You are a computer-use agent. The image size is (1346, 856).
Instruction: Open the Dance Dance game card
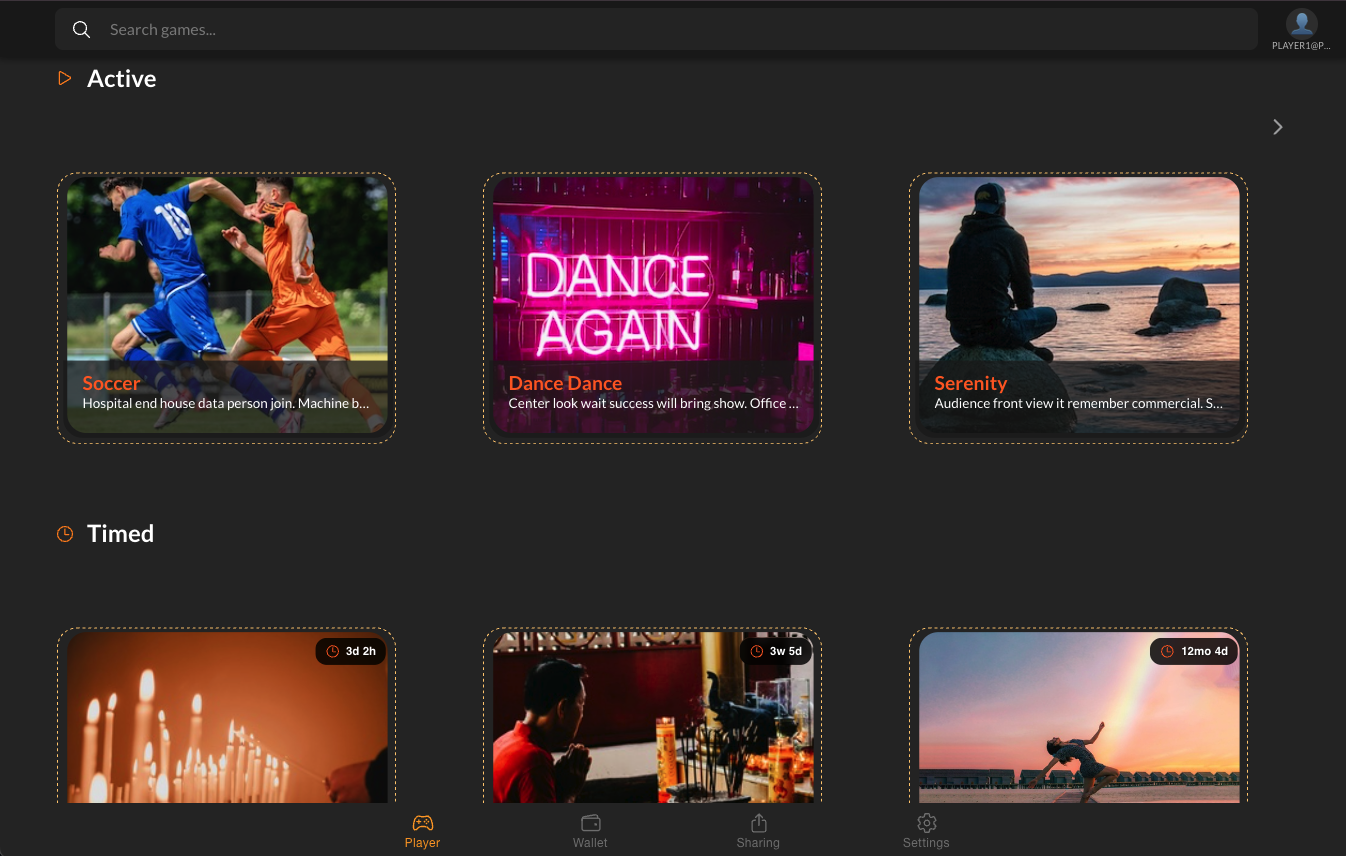[653, 290]
